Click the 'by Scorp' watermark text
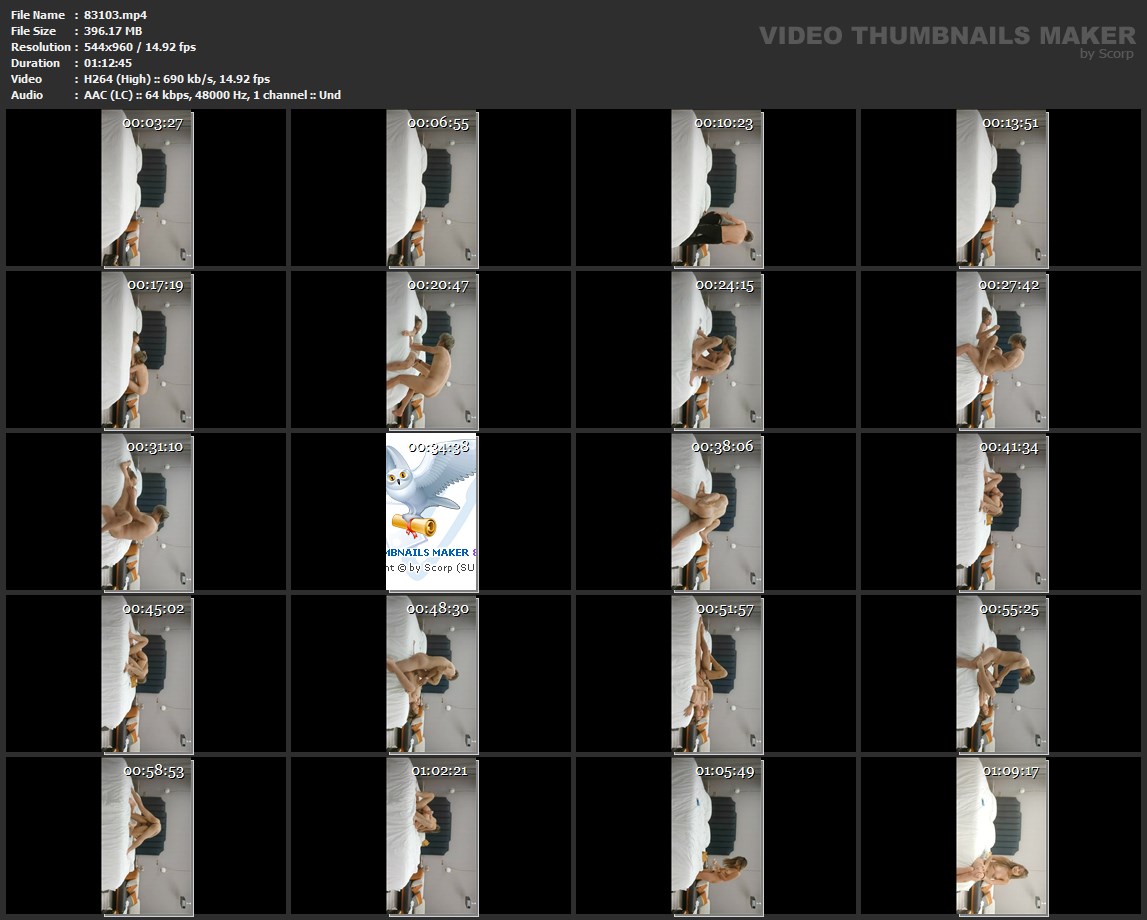The image size is (1147, 920). point(1107,54)
